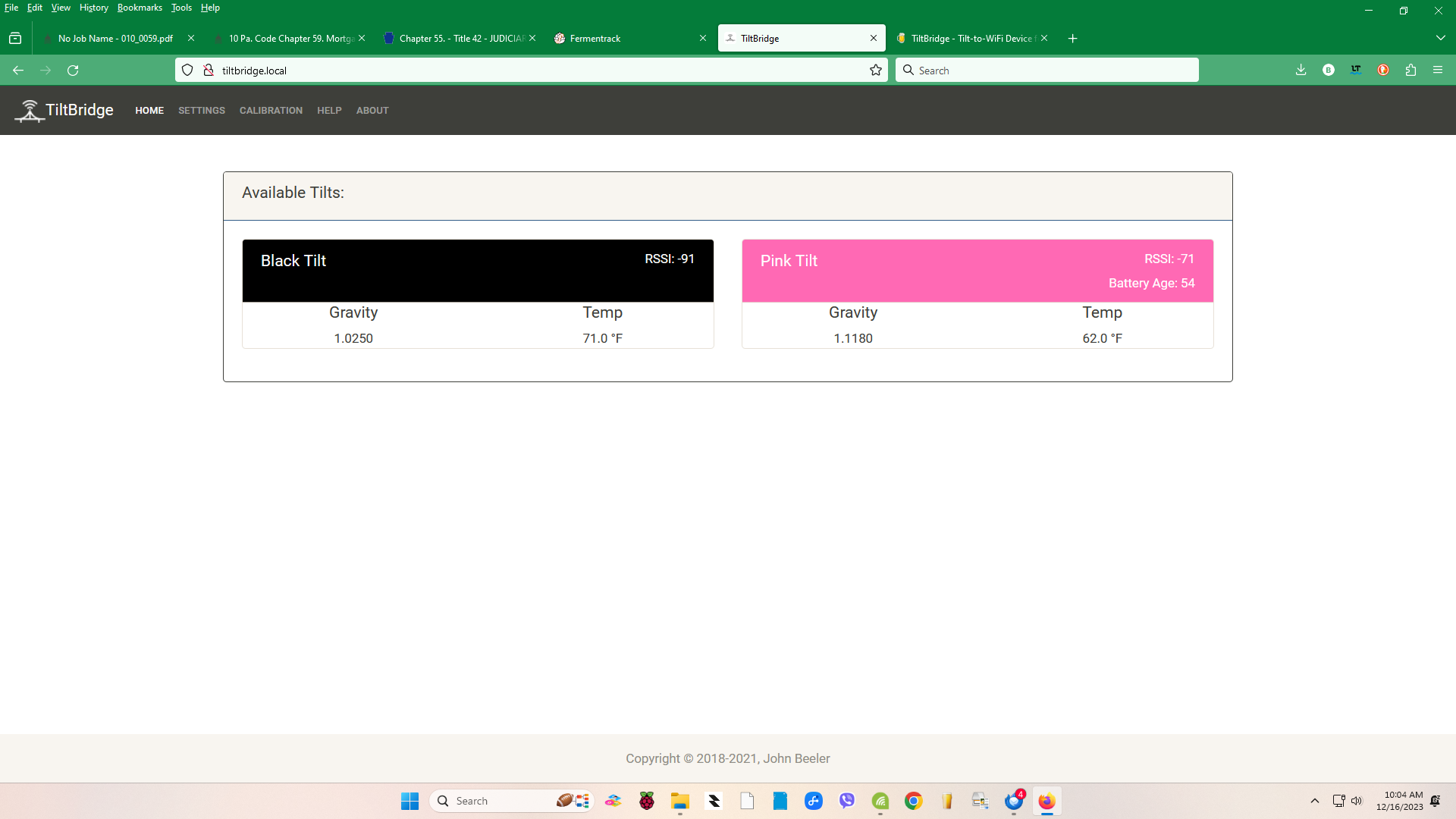Click Pink Tilt temperature 62.0 °F
Viewport: 1456px width, 819px height.
(x=1103, y=338)
